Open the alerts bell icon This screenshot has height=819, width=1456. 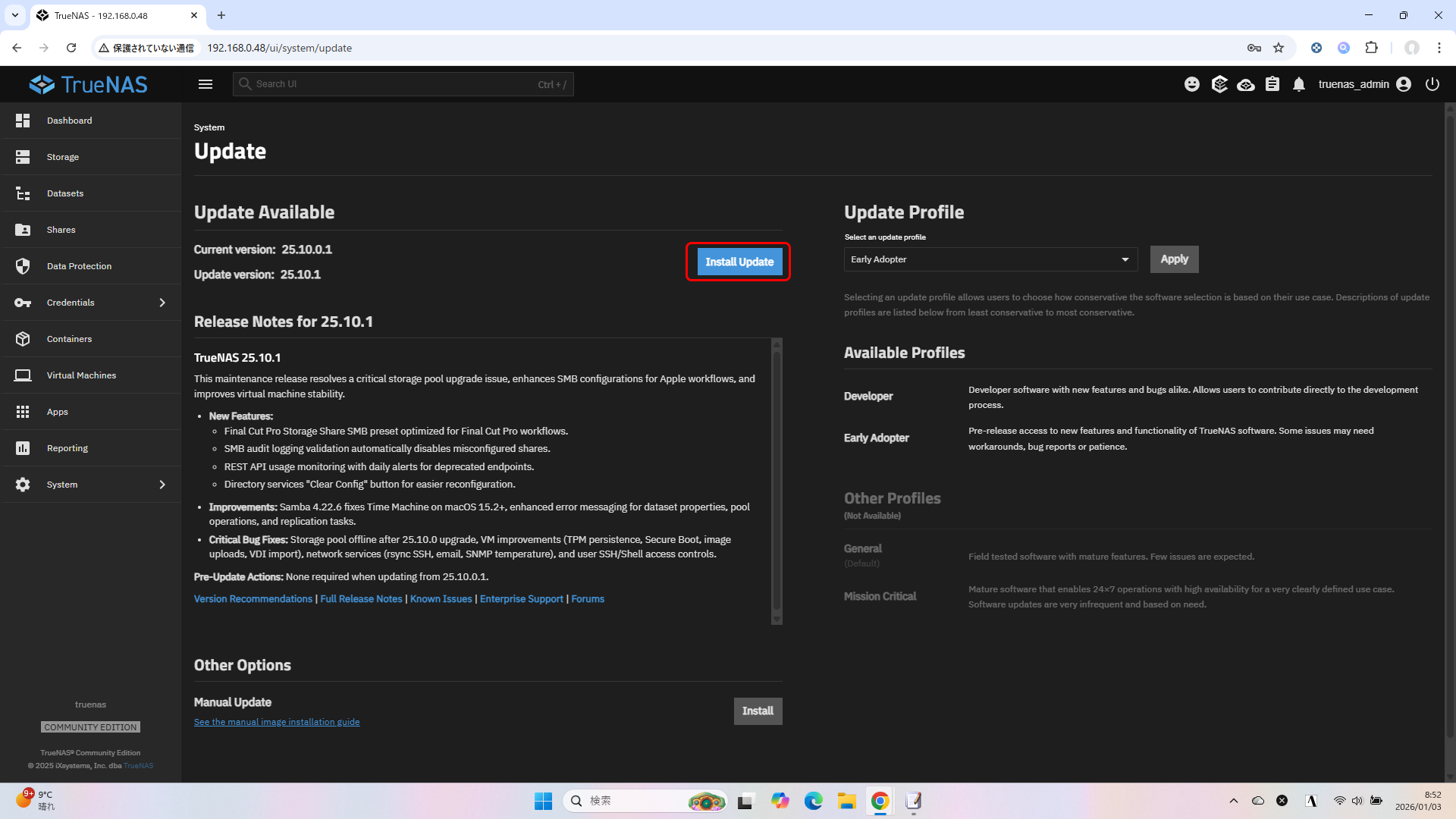coord(1299,84)
